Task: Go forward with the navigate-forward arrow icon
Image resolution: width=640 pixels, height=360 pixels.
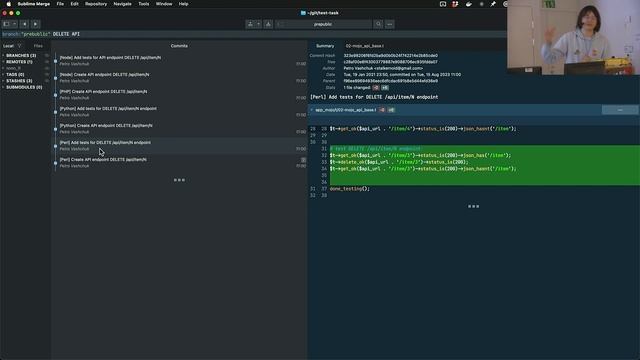Action: (x=36, y=24)
